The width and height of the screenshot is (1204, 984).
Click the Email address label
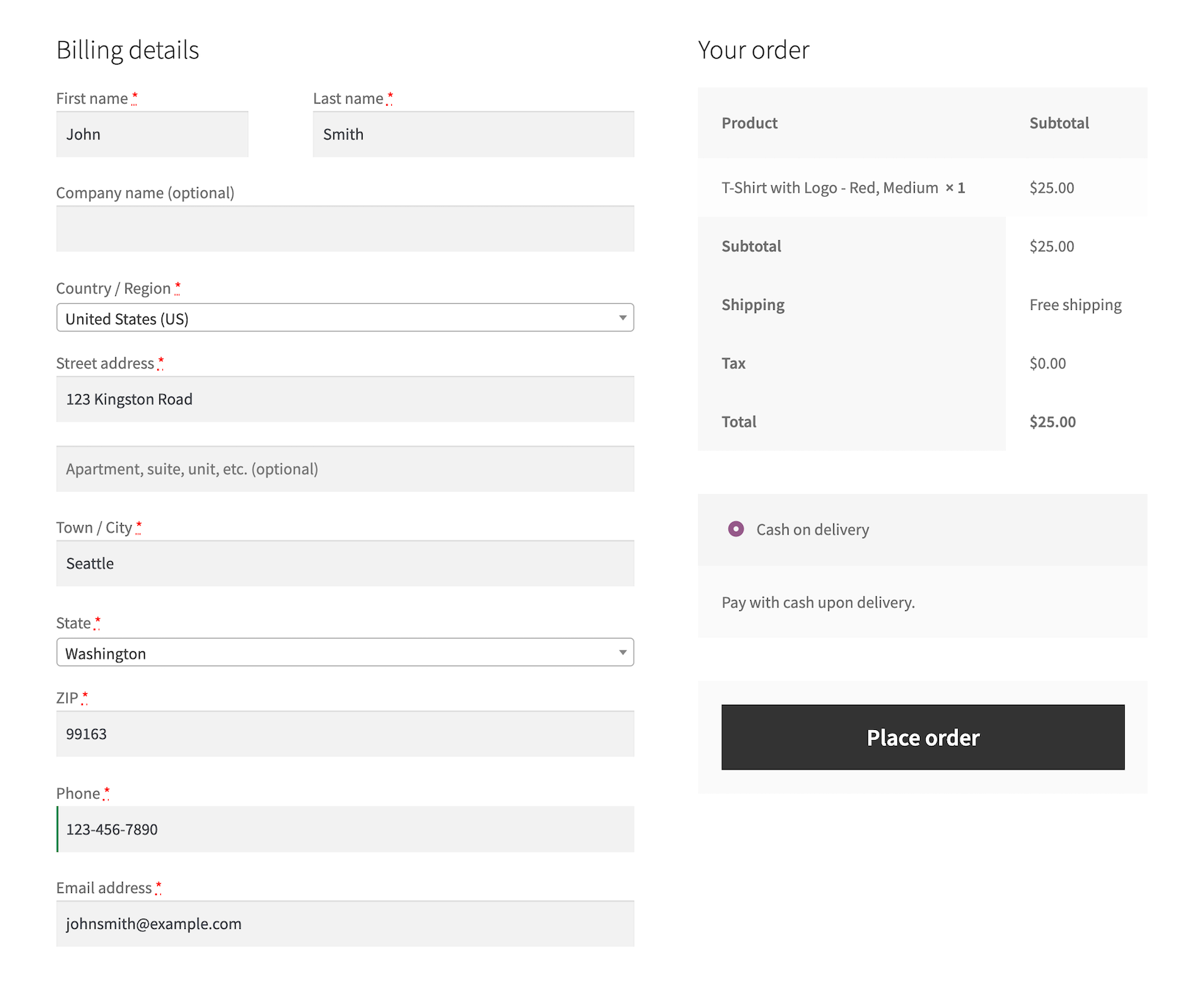(104, 888)
